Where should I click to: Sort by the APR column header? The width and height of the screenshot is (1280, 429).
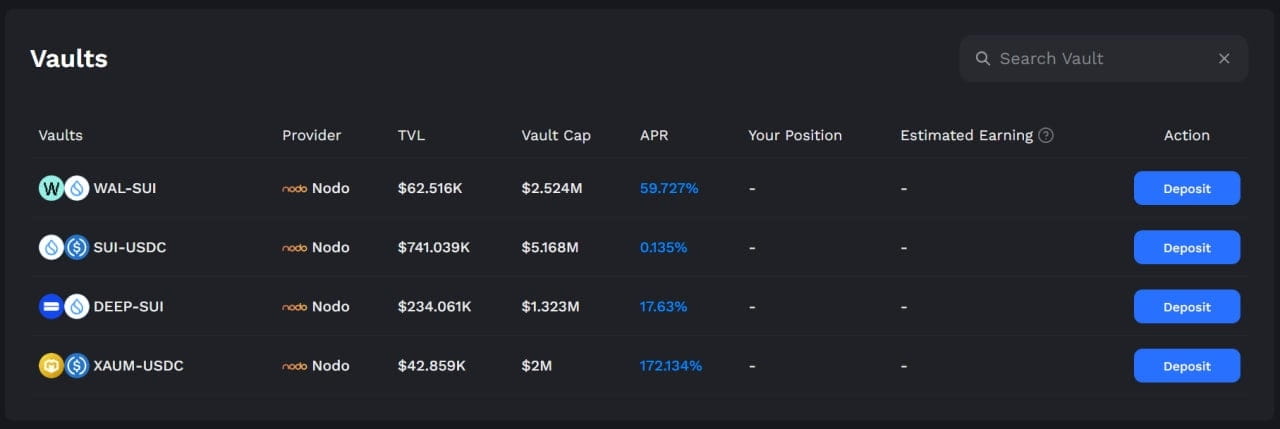click(x=654, y=136)
